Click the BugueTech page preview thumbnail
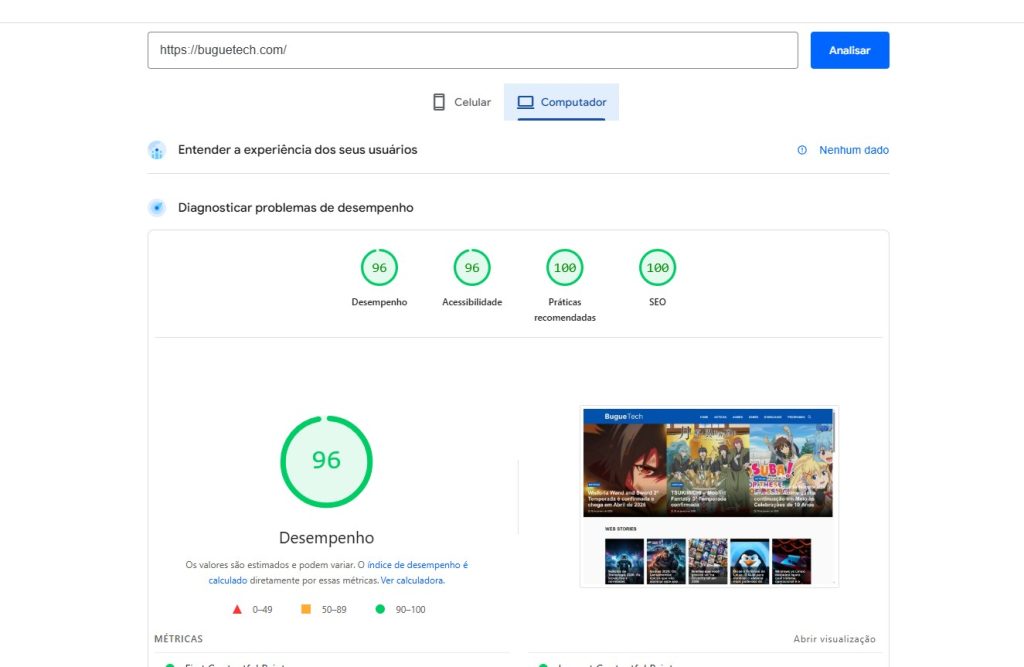Viewport: 1024px width, 667px height. coord(709,495)
